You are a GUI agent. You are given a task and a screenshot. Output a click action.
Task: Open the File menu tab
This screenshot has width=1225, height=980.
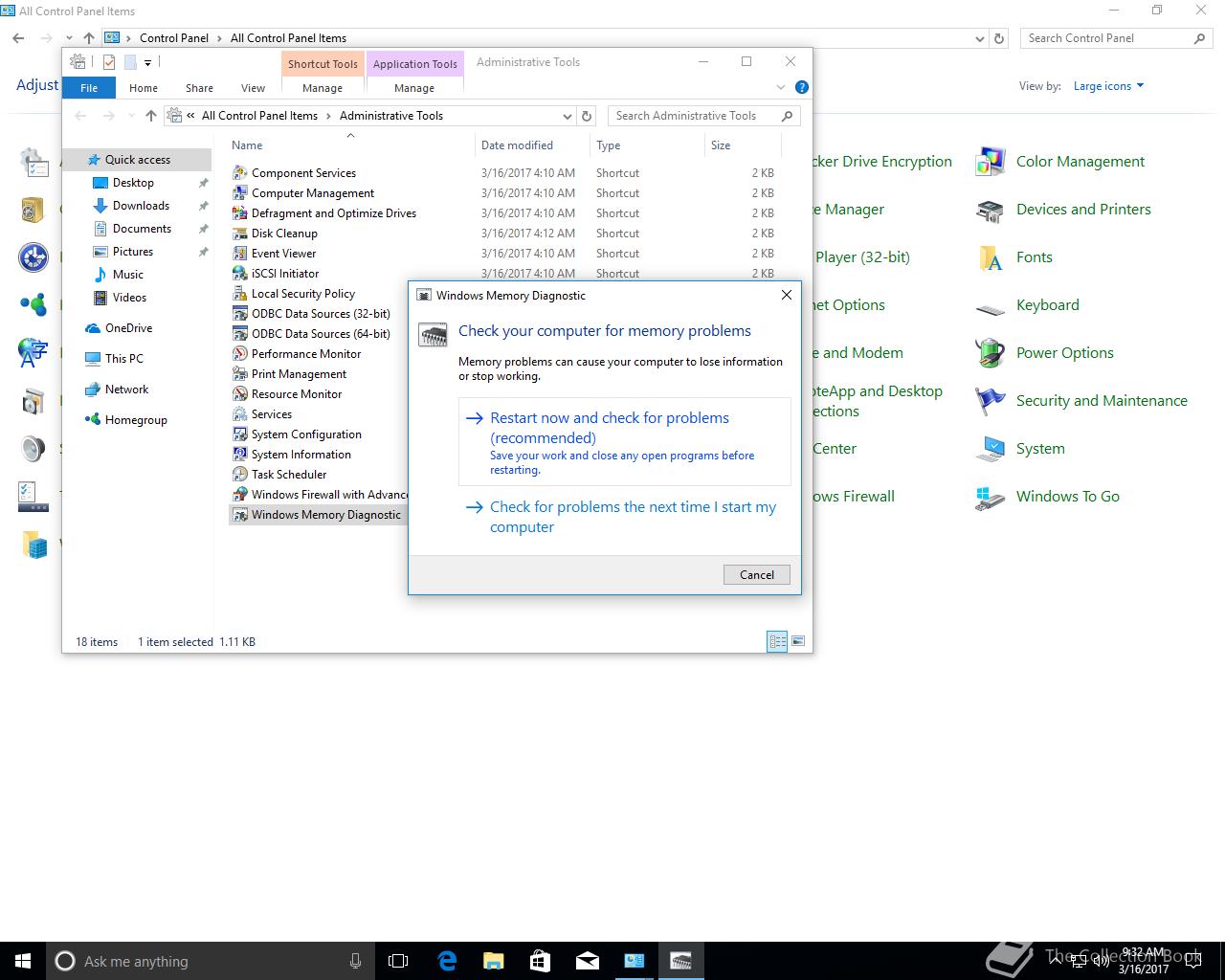click(x=89, y=88)
